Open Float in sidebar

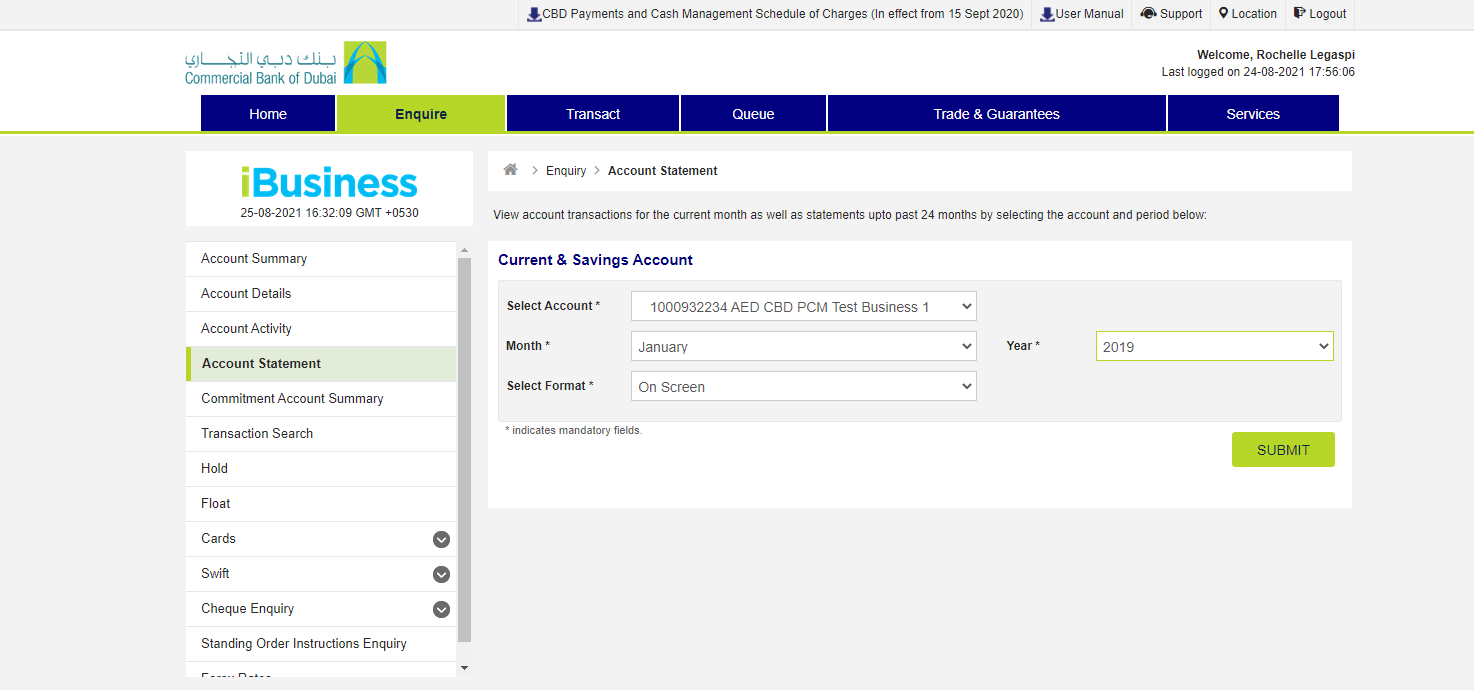[321, 504]
